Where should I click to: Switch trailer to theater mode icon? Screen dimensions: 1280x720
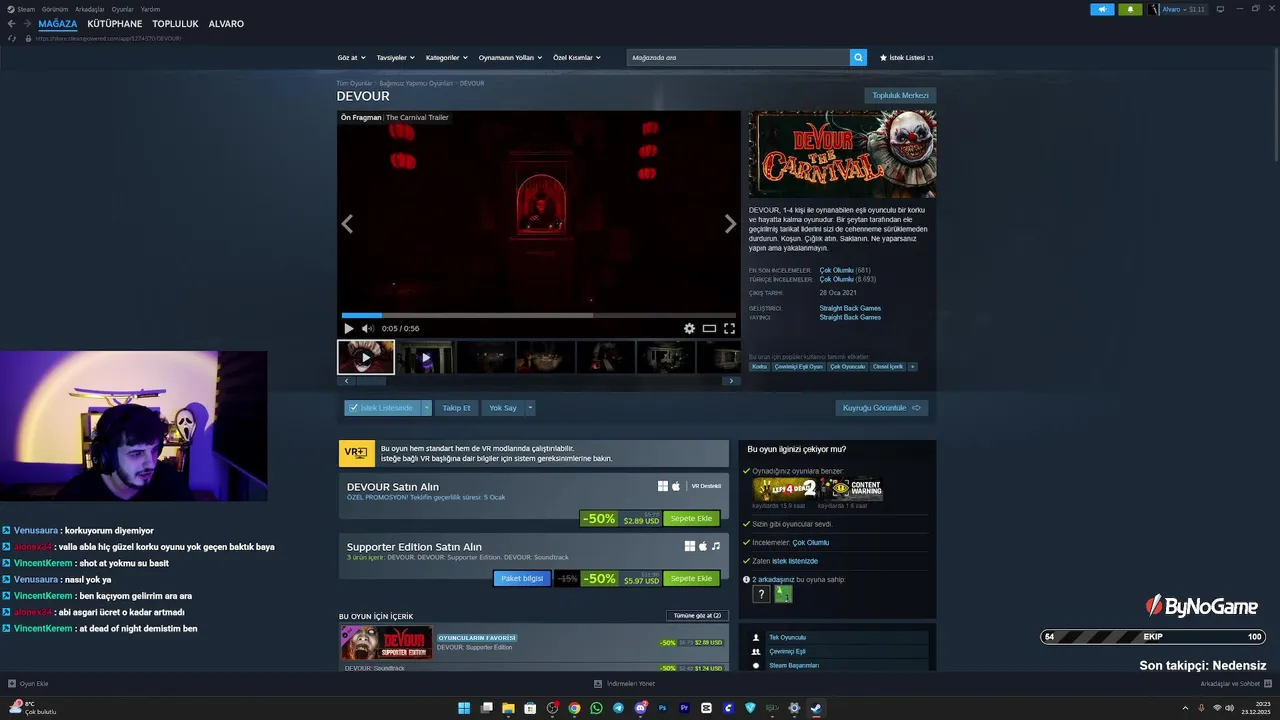(709, 328)
